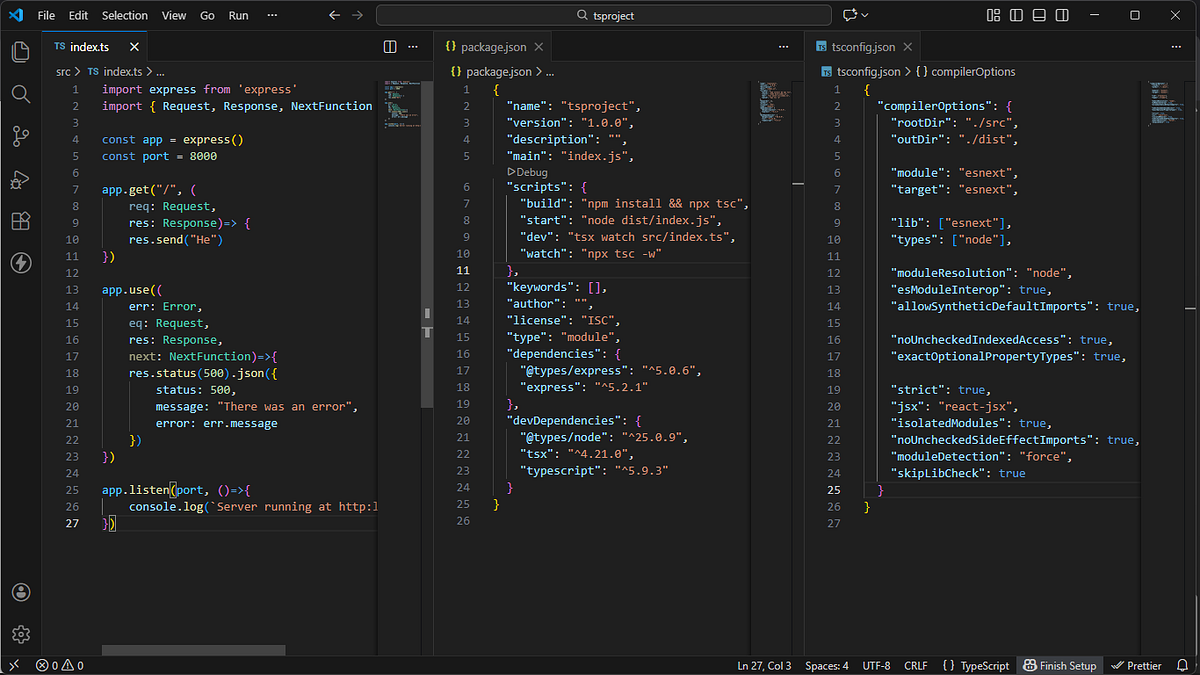The height and width of the screenshot is (675, 1200).
Task: Click the tsproject command center search box
Action: pos(604,15)
